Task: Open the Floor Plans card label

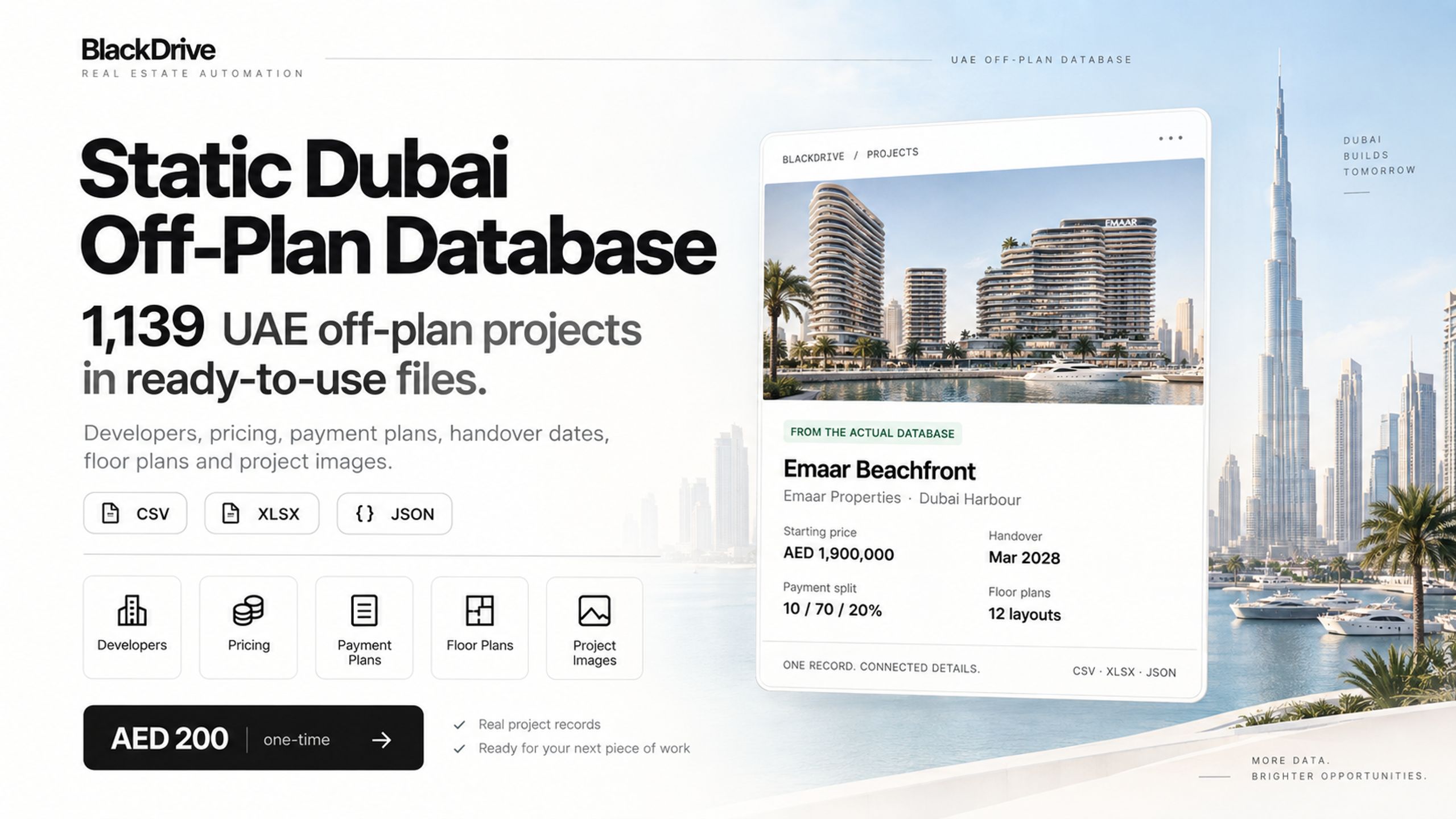Action: pyautogui.click(x=480, y=646)
